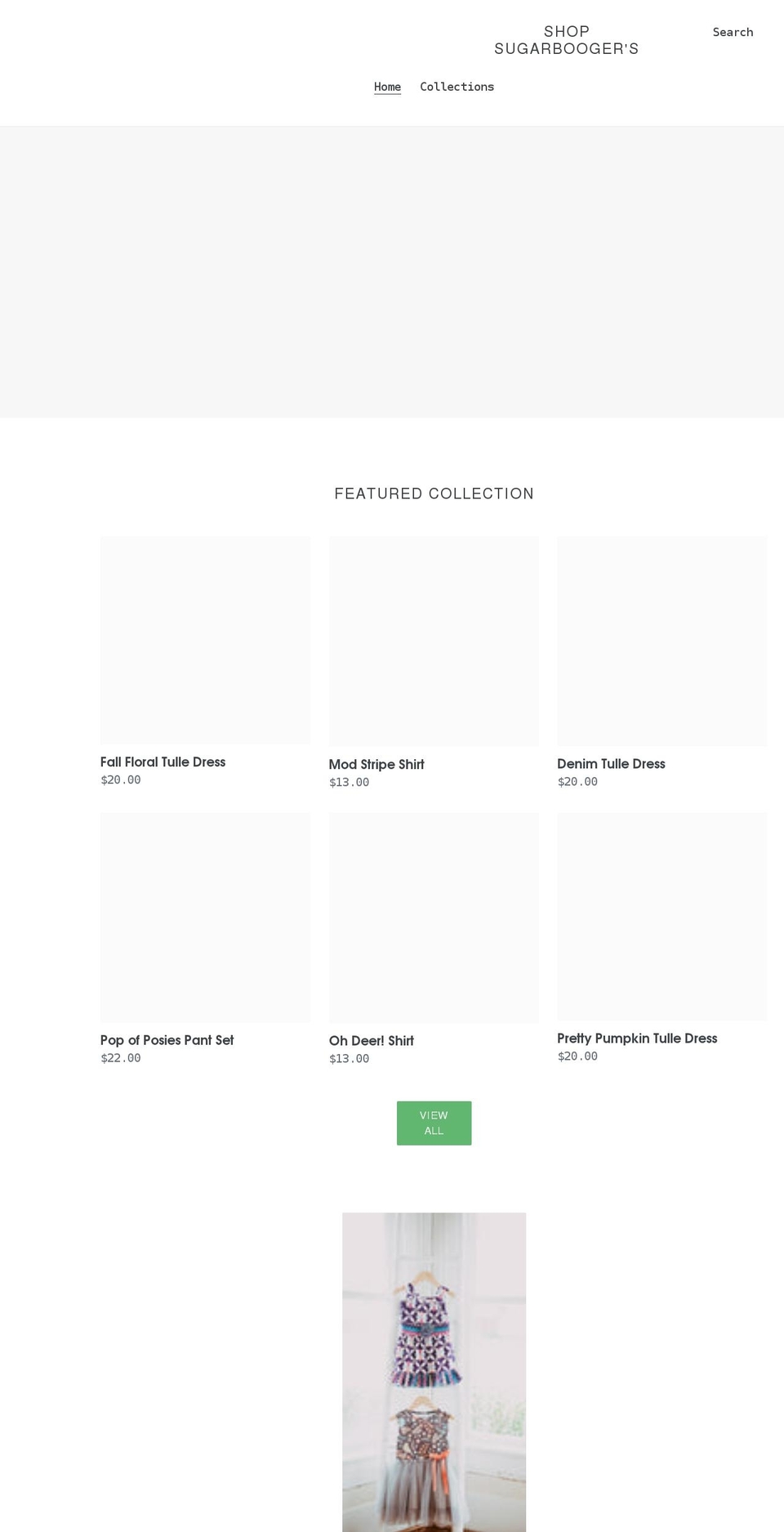Click the Featured Collection heading
Screen dimensions: 784x1532
pos(434,494)
